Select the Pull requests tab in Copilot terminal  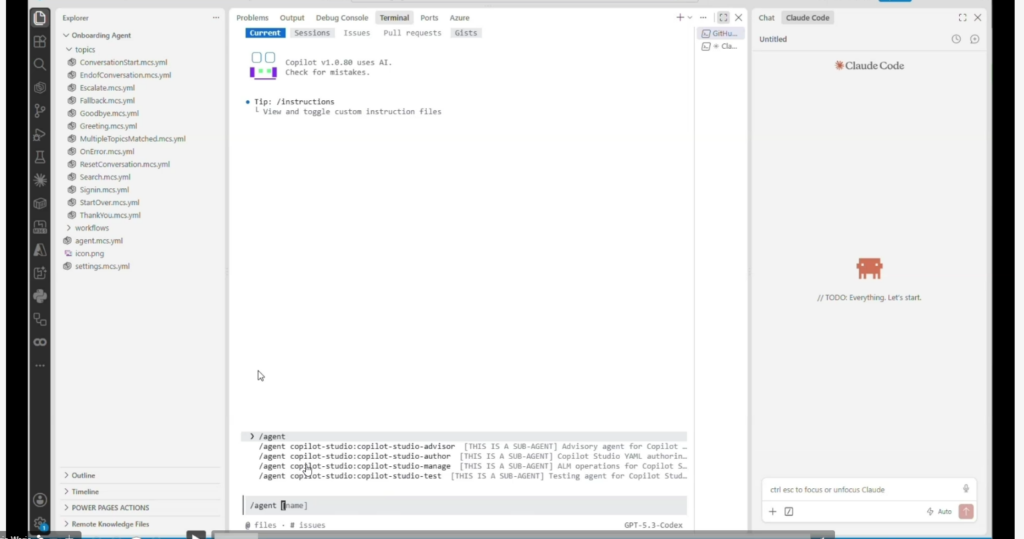(412, 33)
